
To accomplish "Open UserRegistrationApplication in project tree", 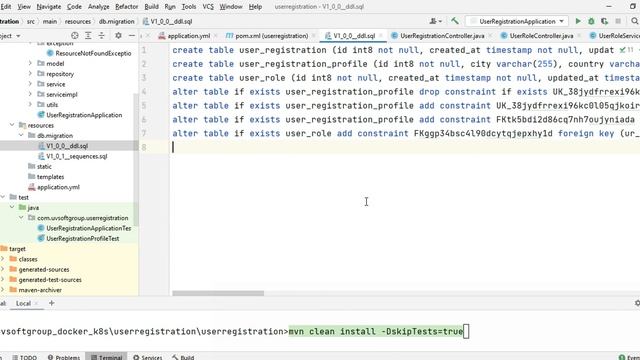I will point(80,115).
